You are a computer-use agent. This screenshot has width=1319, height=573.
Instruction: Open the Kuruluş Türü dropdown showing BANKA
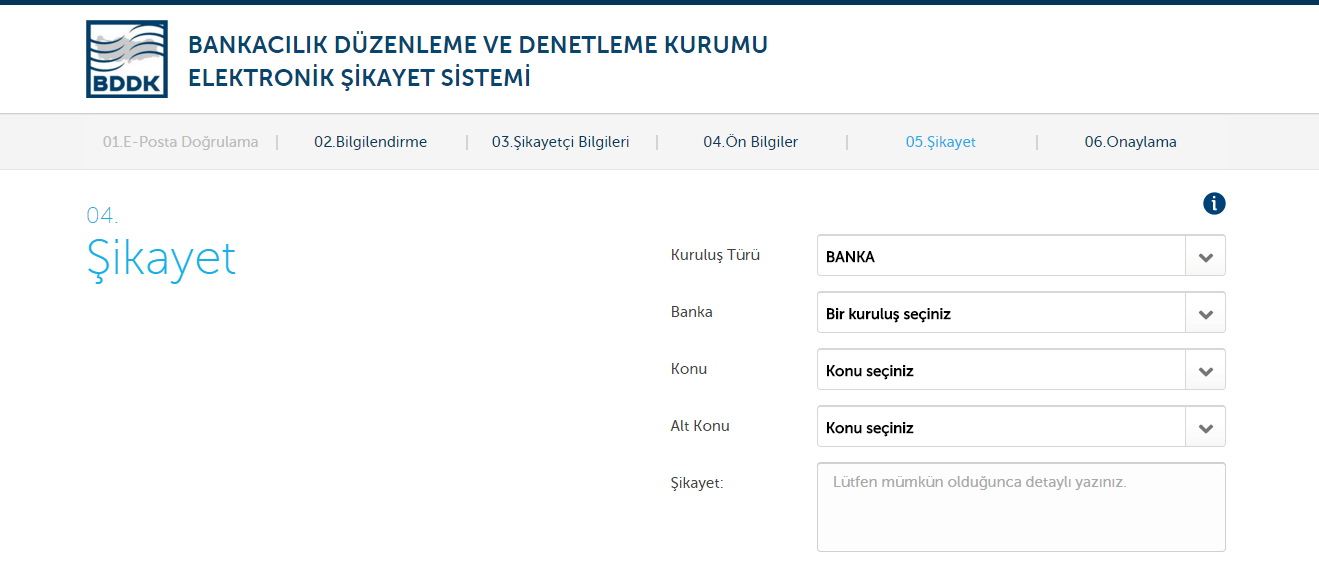point(1021,256)
